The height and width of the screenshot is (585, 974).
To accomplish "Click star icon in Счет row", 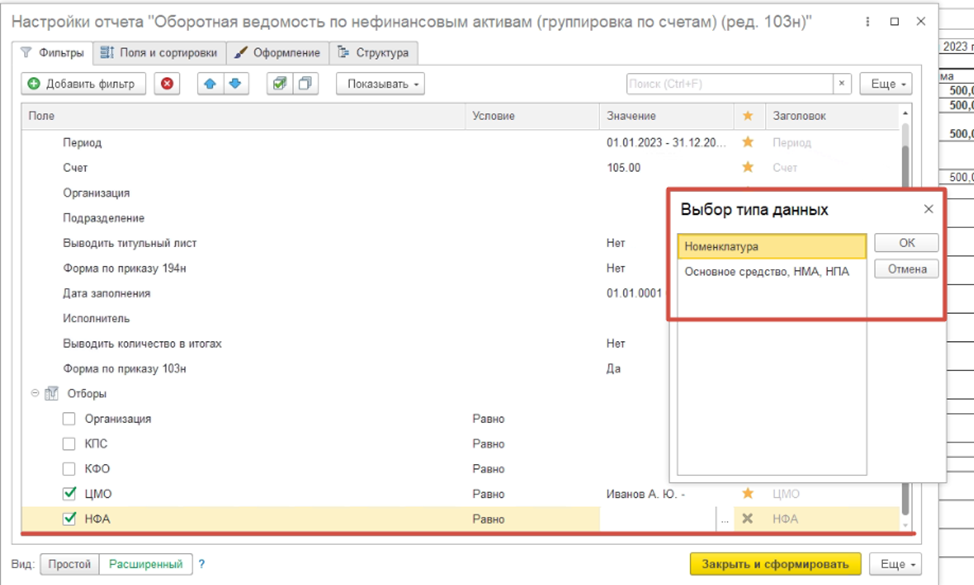I will pos(748,168).
